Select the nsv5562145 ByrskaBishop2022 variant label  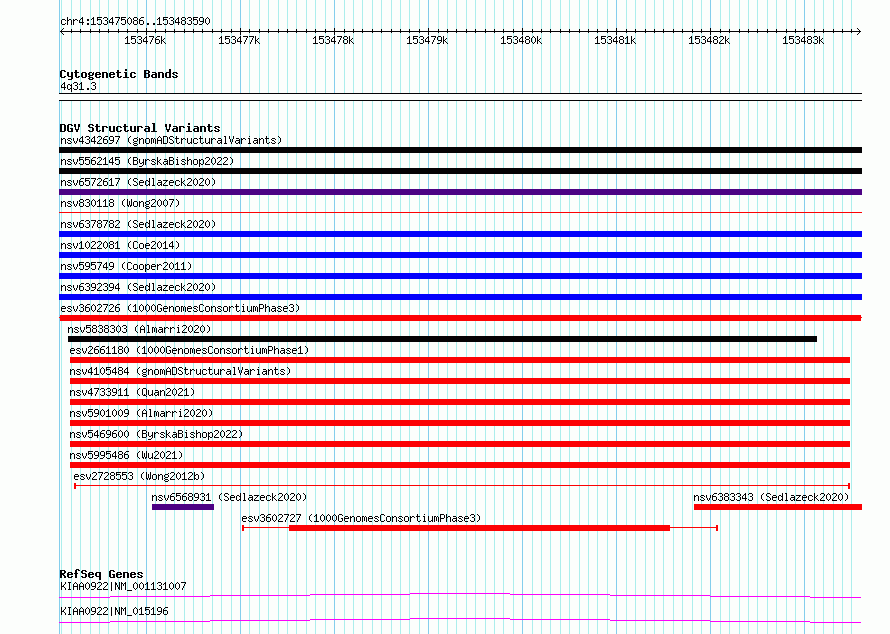pyautogui.click(x=147, y=161)
